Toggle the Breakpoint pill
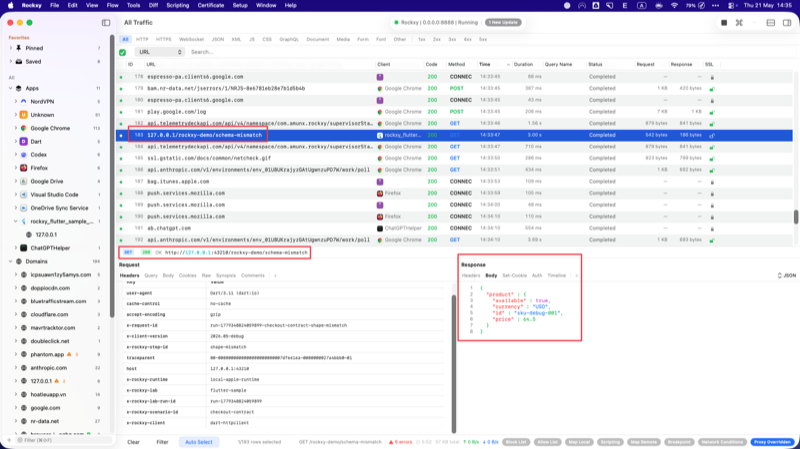Viewport: 800px width, 449px height. 679,442
